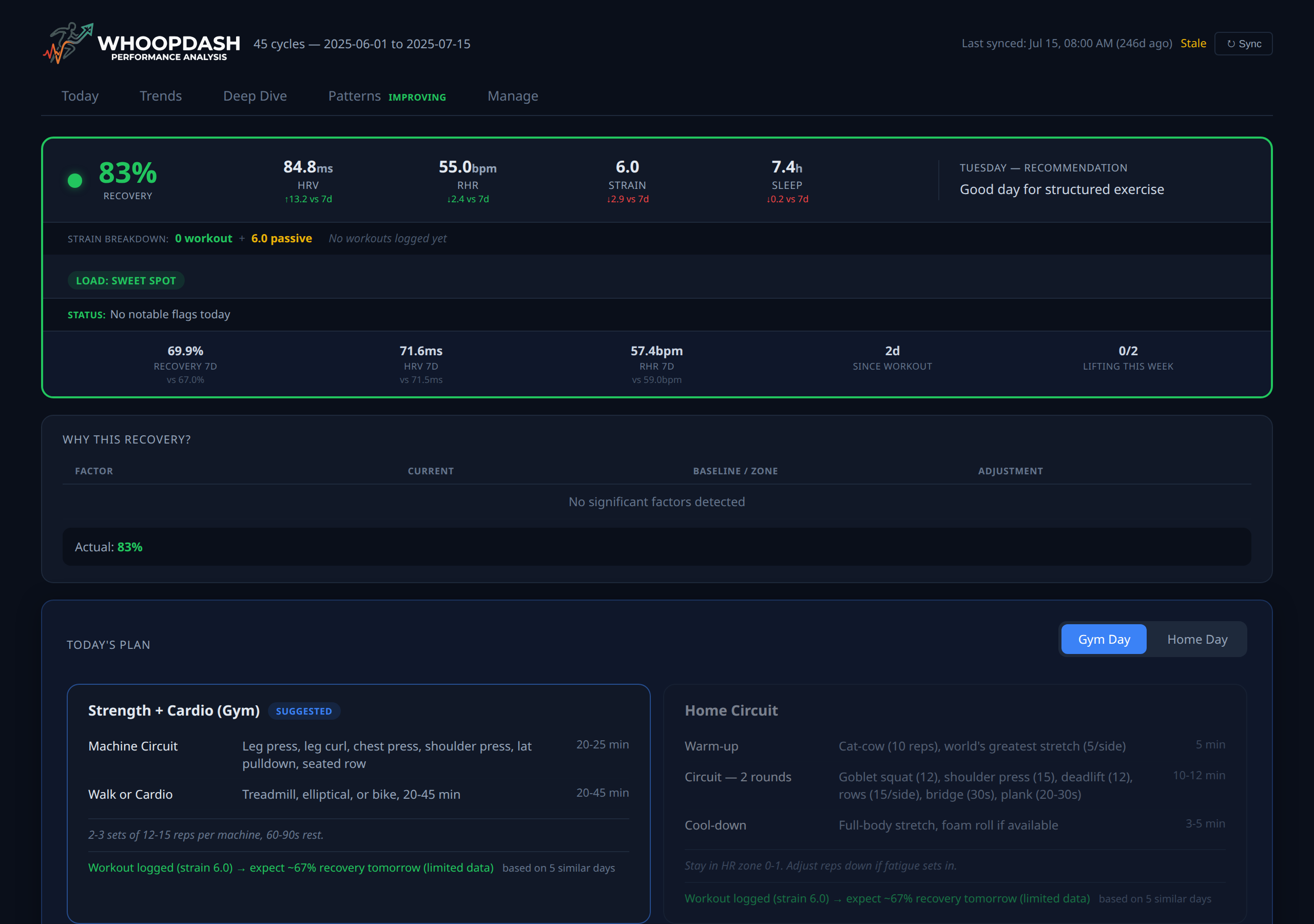
Task: Navigate to the Manage tab
Action: [x=512, y=95]
